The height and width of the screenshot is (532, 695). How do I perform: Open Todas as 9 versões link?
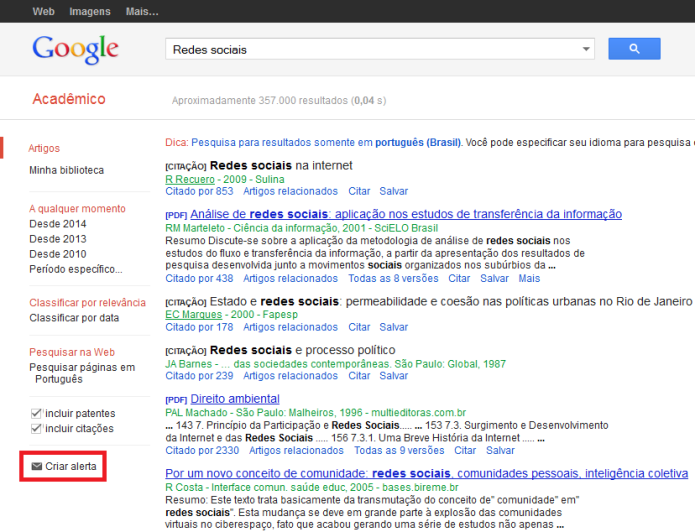399,450
